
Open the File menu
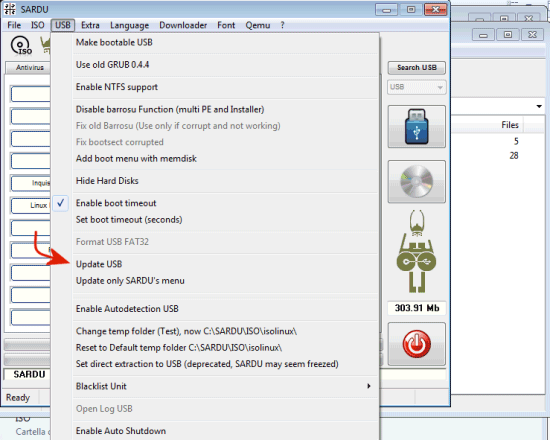14,25
